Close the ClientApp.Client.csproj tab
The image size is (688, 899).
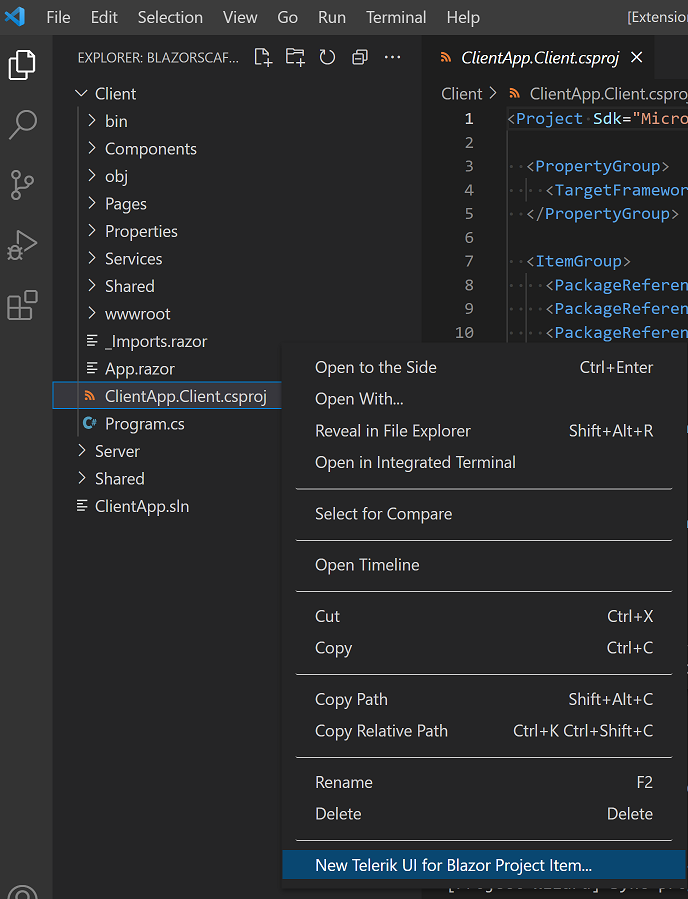(636, 57)
